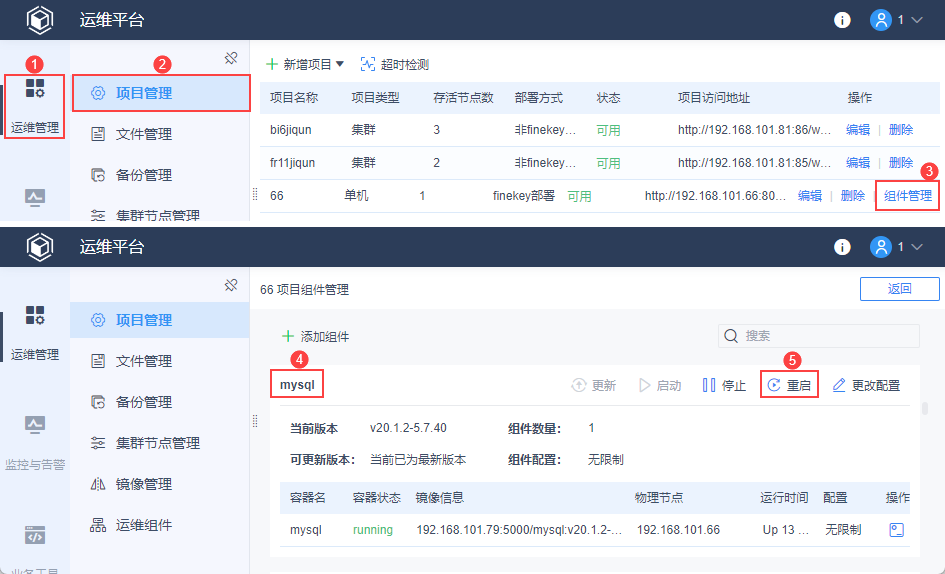945x574 pixels.
Task: Run 超时检测 timeout check
Action: [x=394, y=64]
